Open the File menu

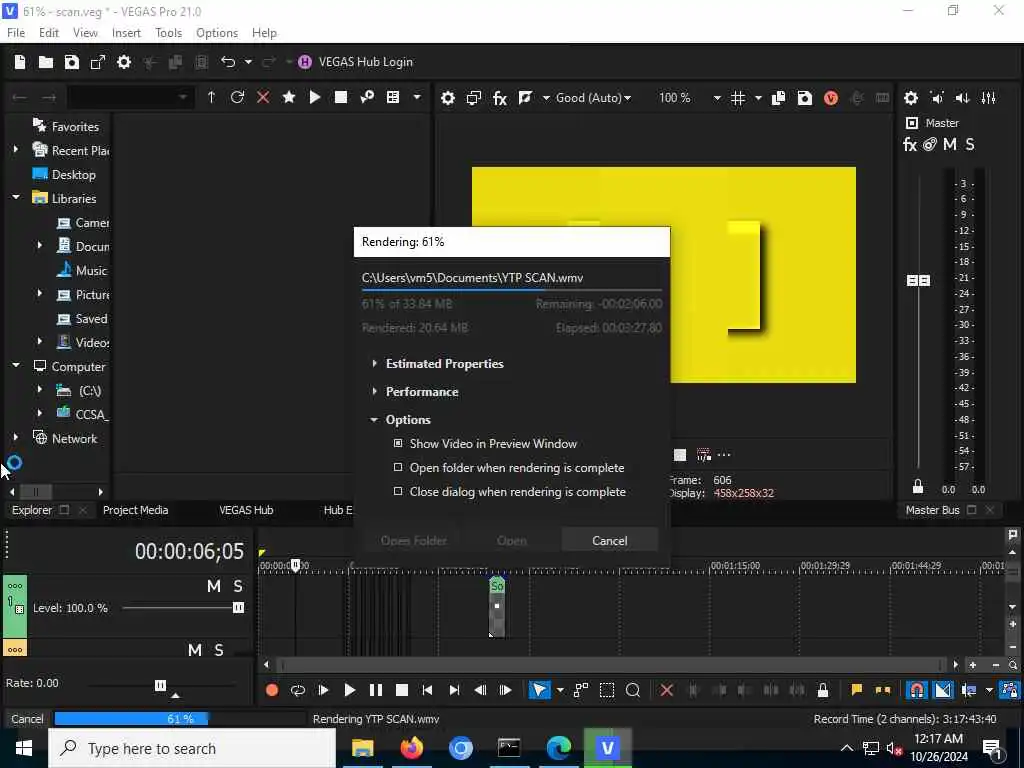(16, 33)
